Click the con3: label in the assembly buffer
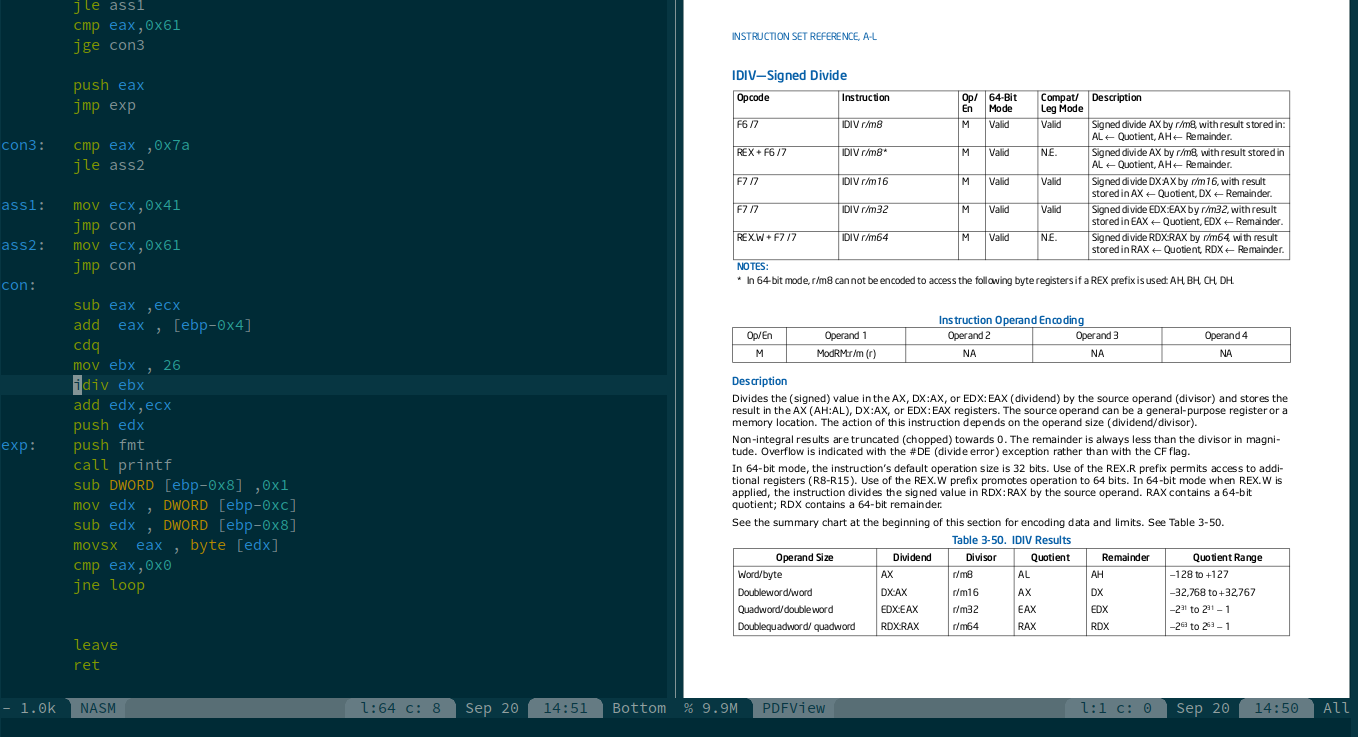Screen dimensions: 1358x737 coord(20,145)
